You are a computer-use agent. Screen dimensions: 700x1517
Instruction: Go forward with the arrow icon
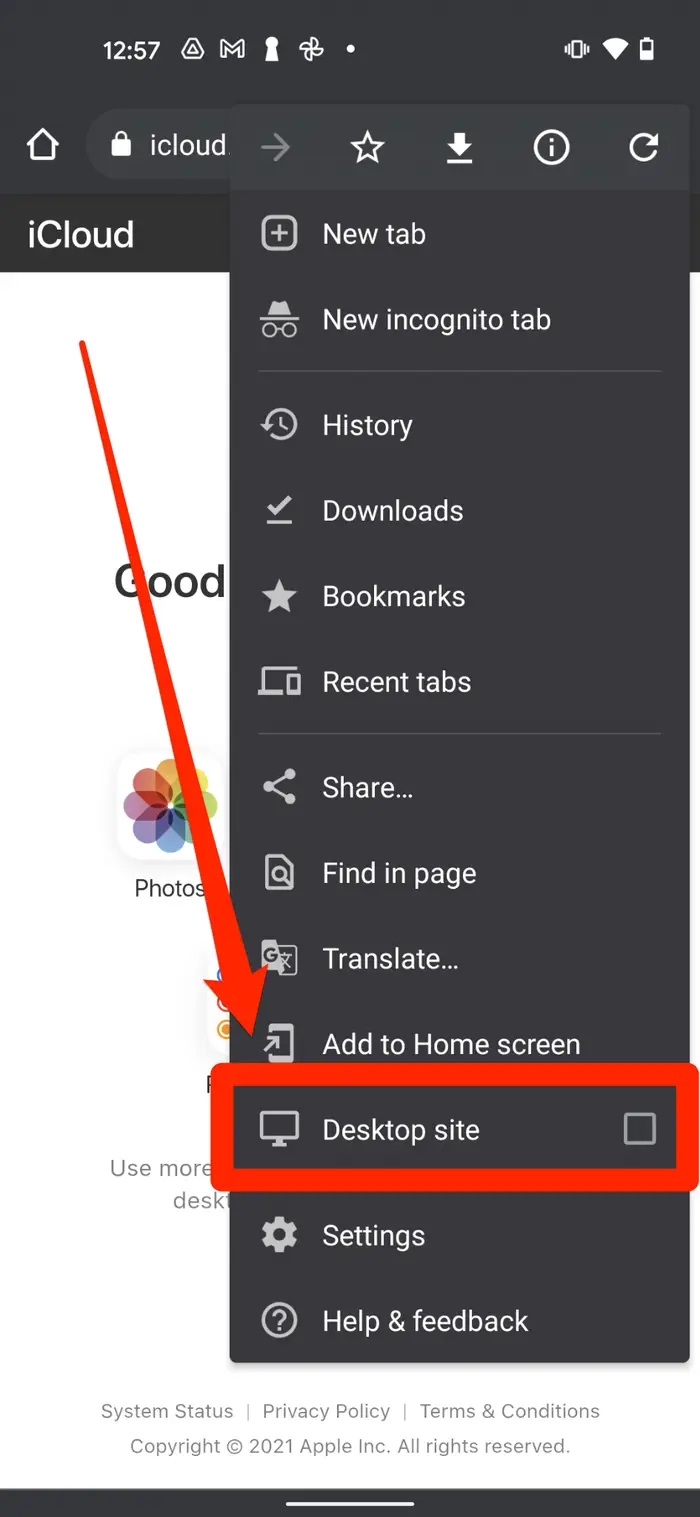tap(275, 149)
